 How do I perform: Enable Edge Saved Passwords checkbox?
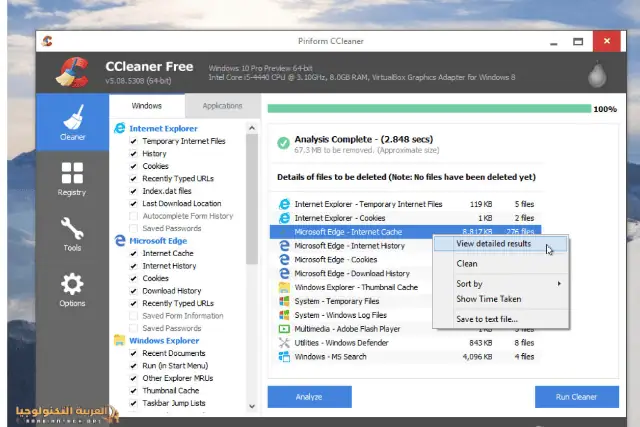click(133, 328)
